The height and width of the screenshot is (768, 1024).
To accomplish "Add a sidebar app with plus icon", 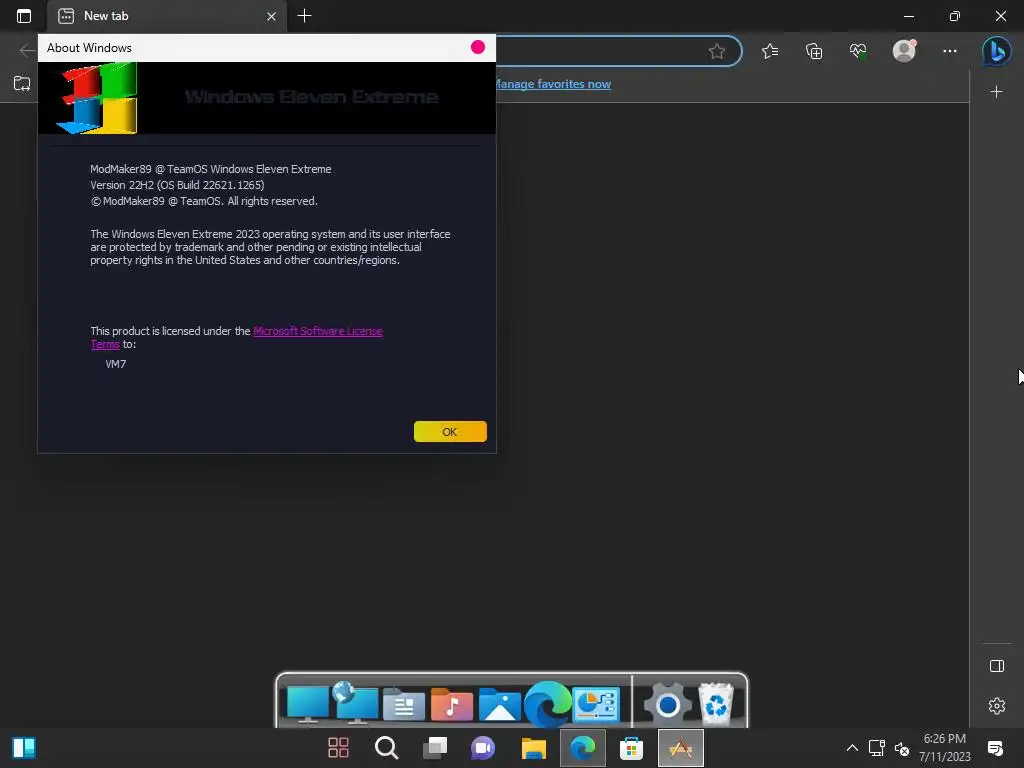I will click(997, 92).
